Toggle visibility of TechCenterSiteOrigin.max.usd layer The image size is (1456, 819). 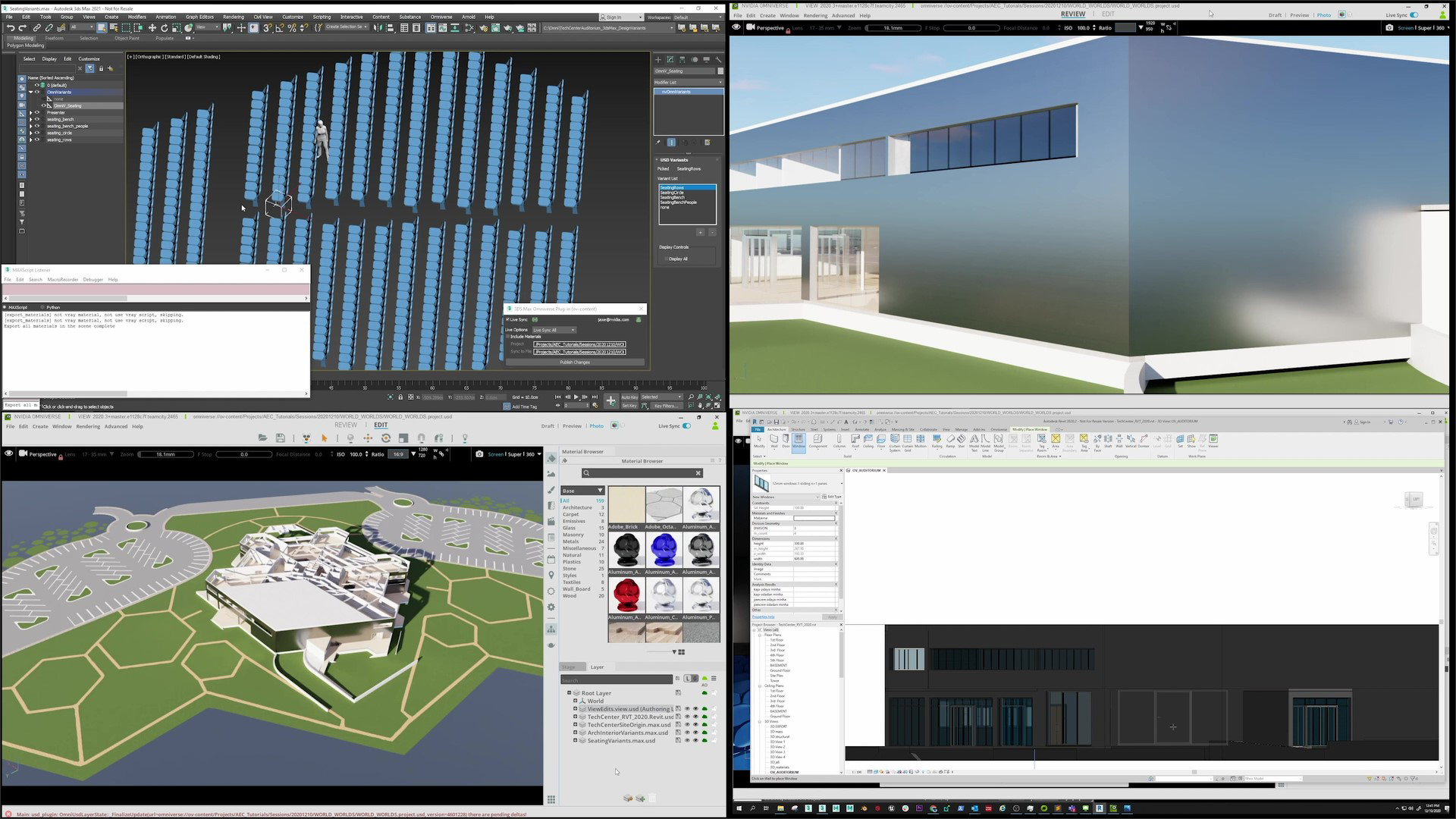coord(687,725)
